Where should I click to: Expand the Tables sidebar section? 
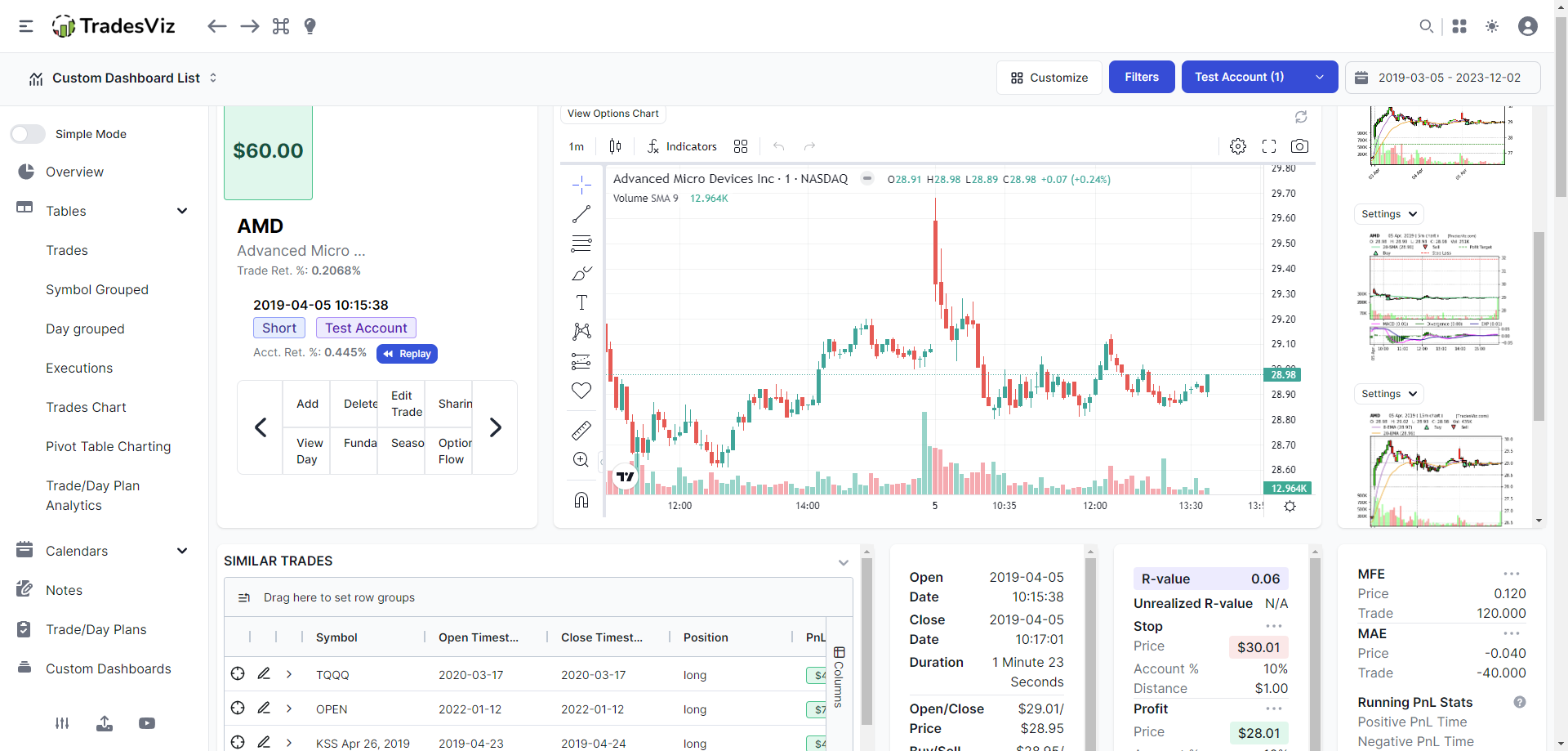(x=182, y=211)
